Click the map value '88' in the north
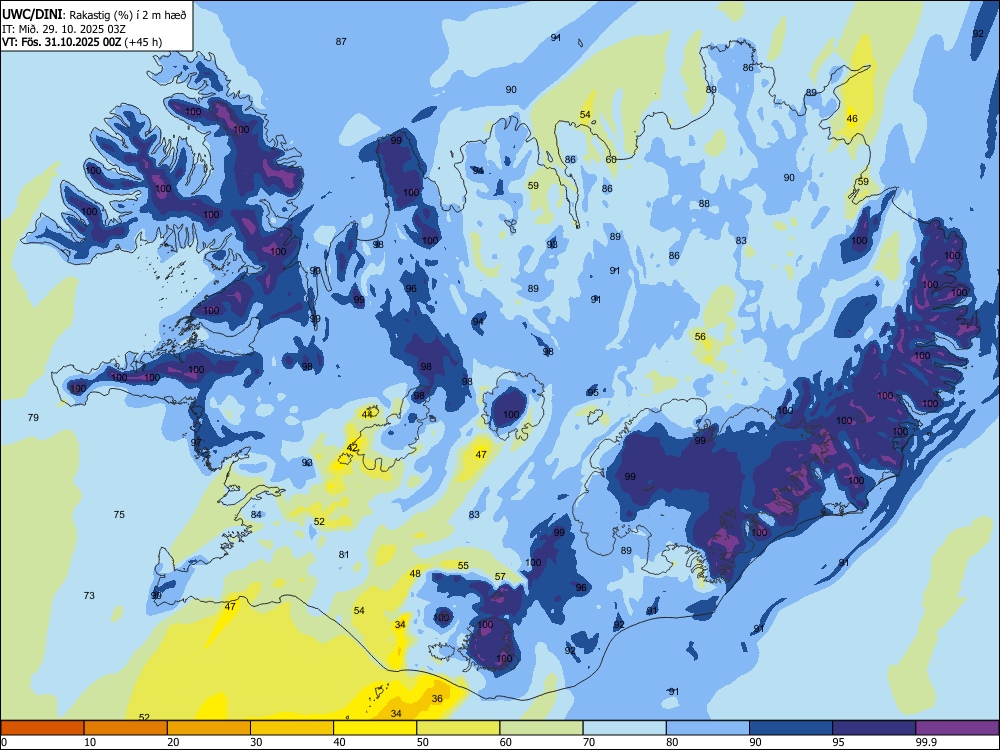Viewport: 1000px width, 750px height. pos(704,204)
